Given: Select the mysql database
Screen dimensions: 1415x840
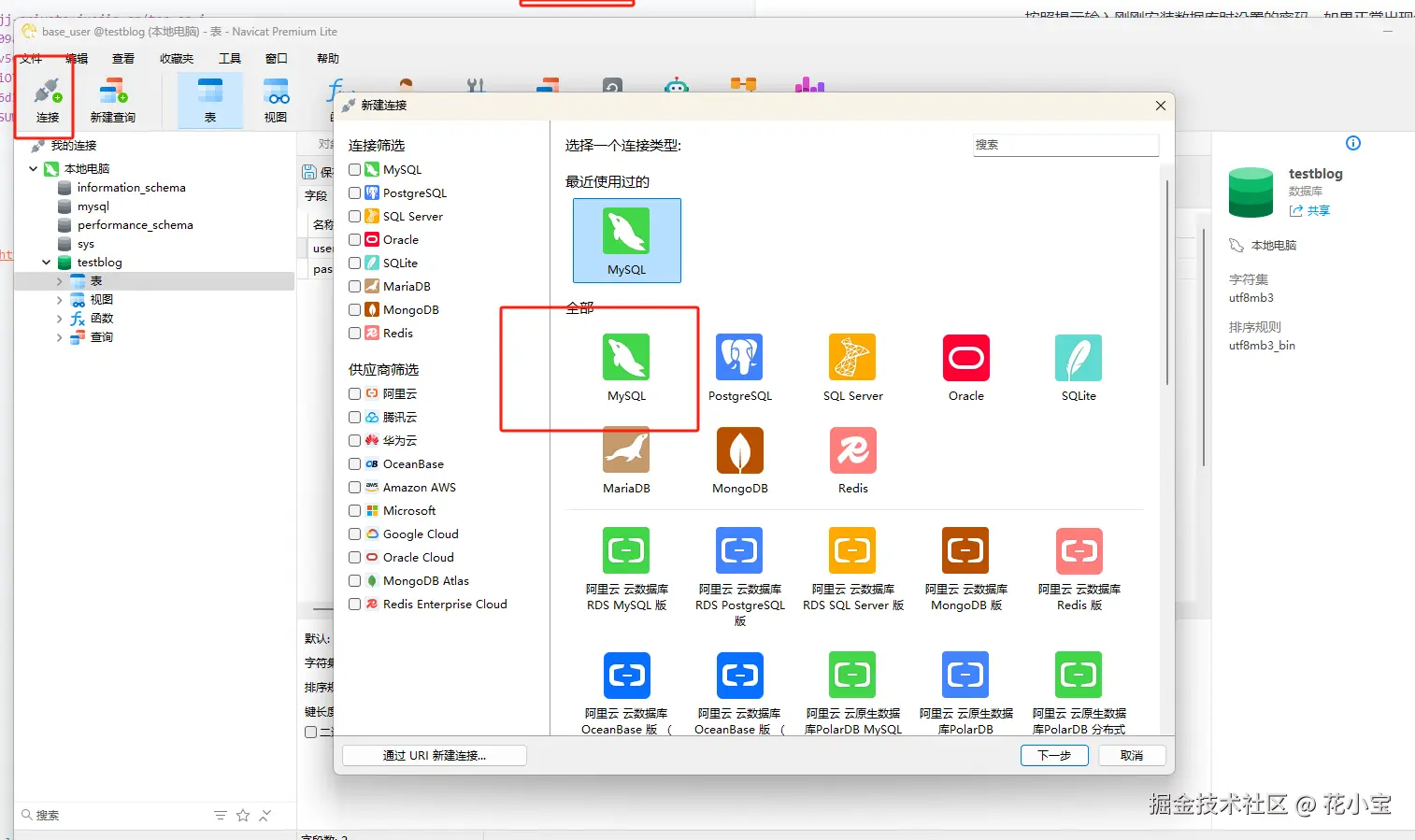Looking at the screenshot, I should click(93, 206).
